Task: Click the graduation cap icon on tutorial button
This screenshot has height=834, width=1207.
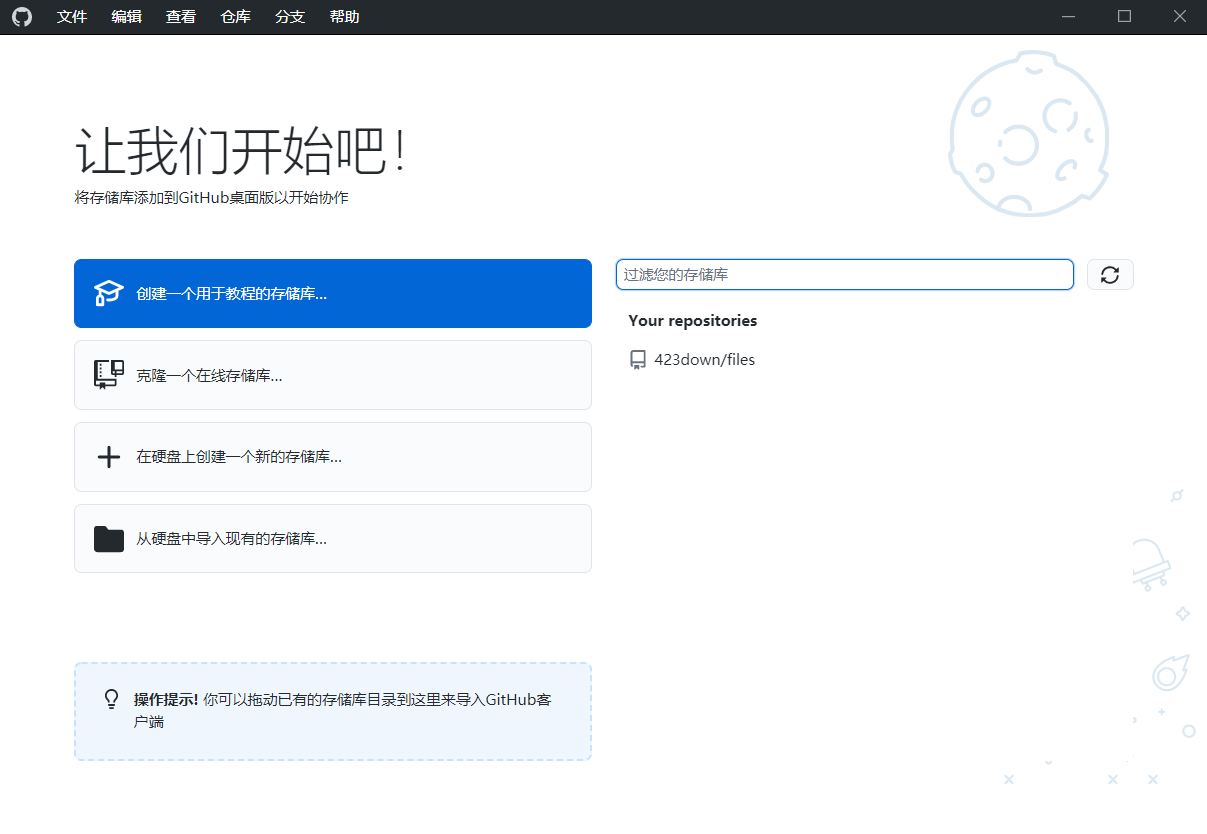Action: pos(108,293)
